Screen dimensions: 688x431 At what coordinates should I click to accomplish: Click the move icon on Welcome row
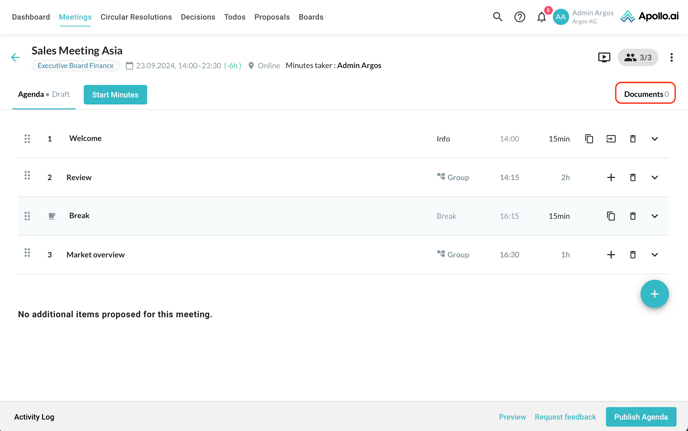[x=611, y=139]
